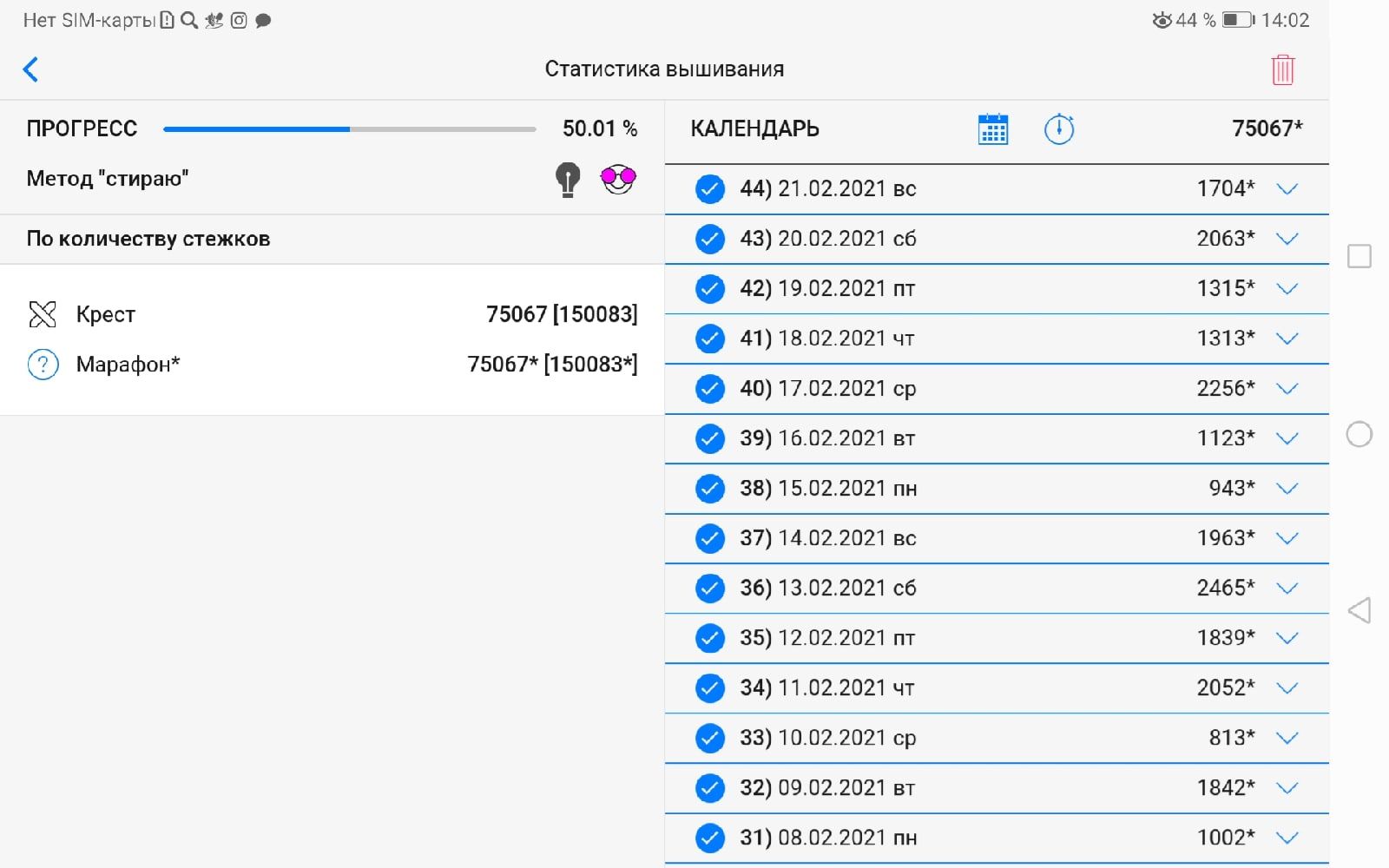The image size is (1389, 868).
Task: Tap the stopwatch timer icon
Action: click(x=1058, y=129)
